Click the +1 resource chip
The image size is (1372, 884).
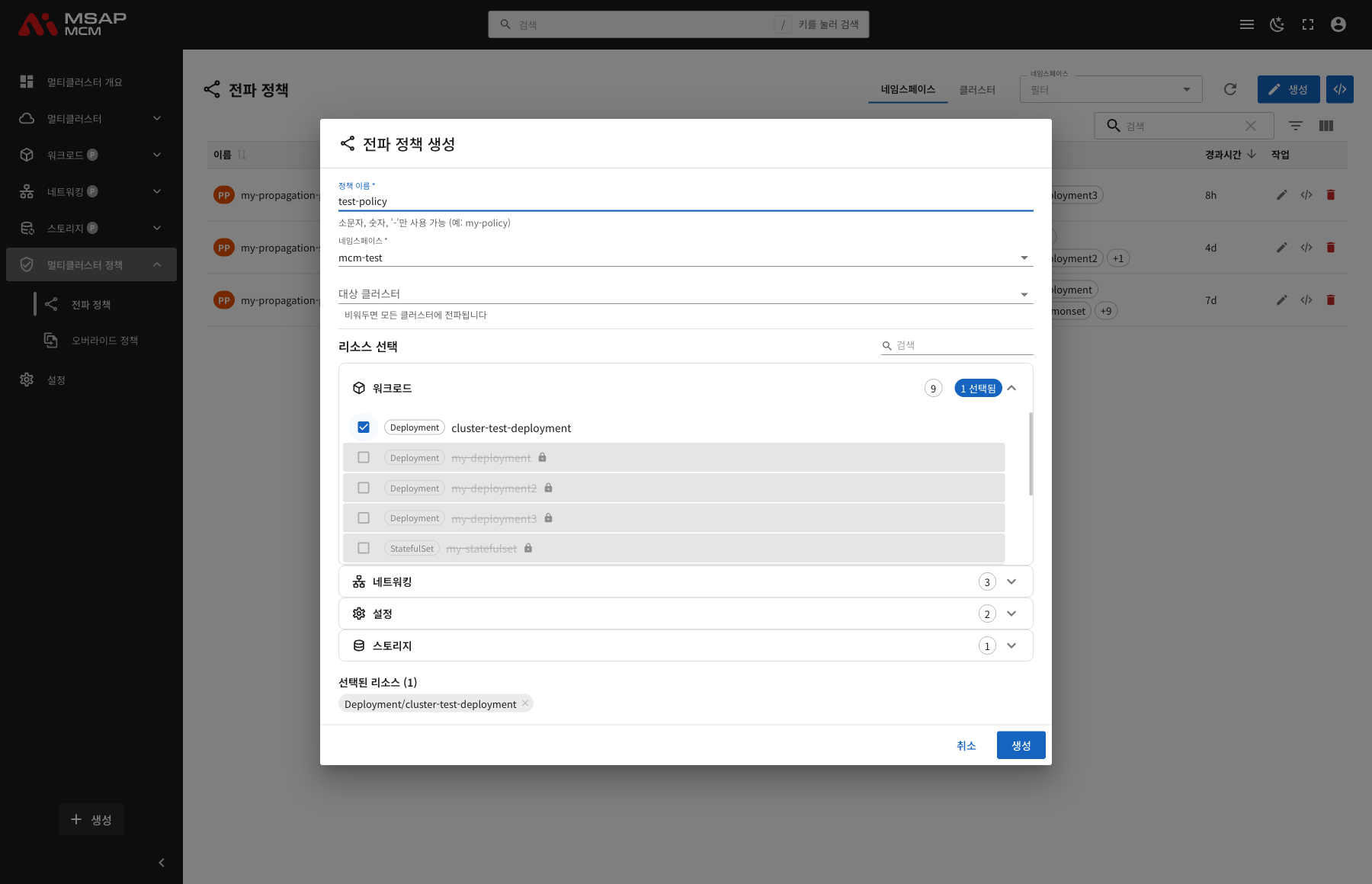1118,258
